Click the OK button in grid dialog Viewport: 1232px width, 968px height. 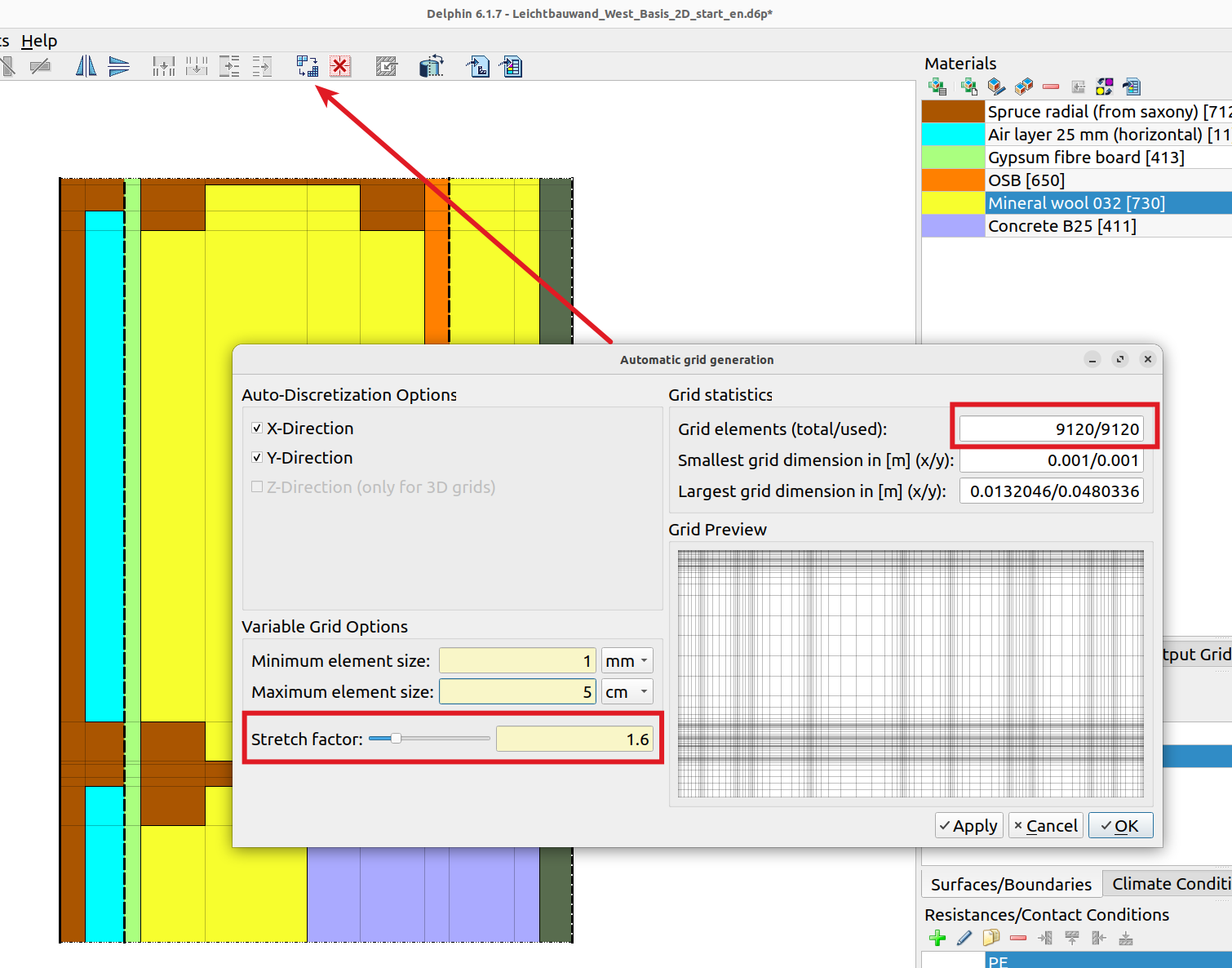[x=1120, y=825]
